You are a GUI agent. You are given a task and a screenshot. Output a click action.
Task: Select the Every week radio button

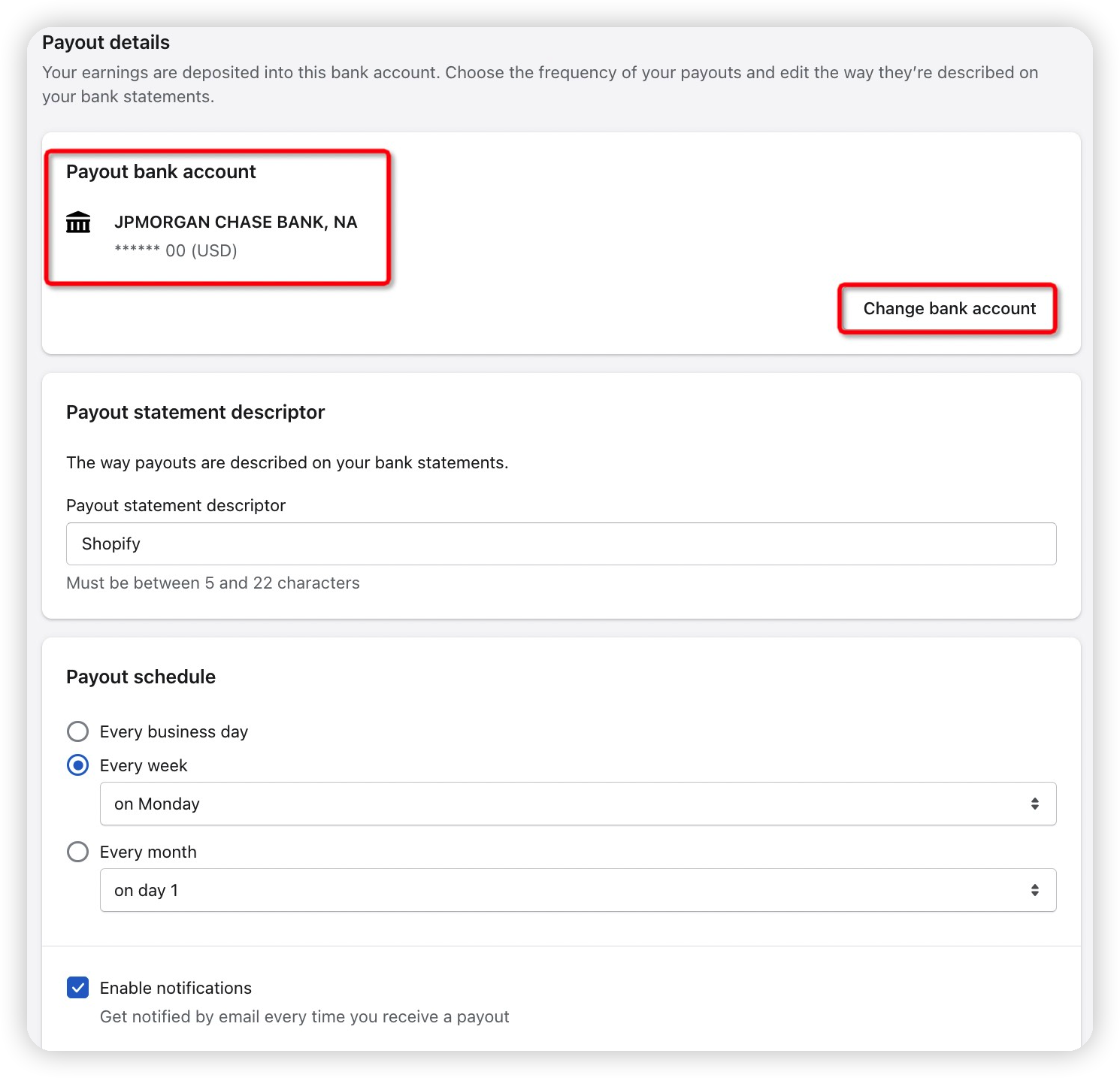[78, 765]
